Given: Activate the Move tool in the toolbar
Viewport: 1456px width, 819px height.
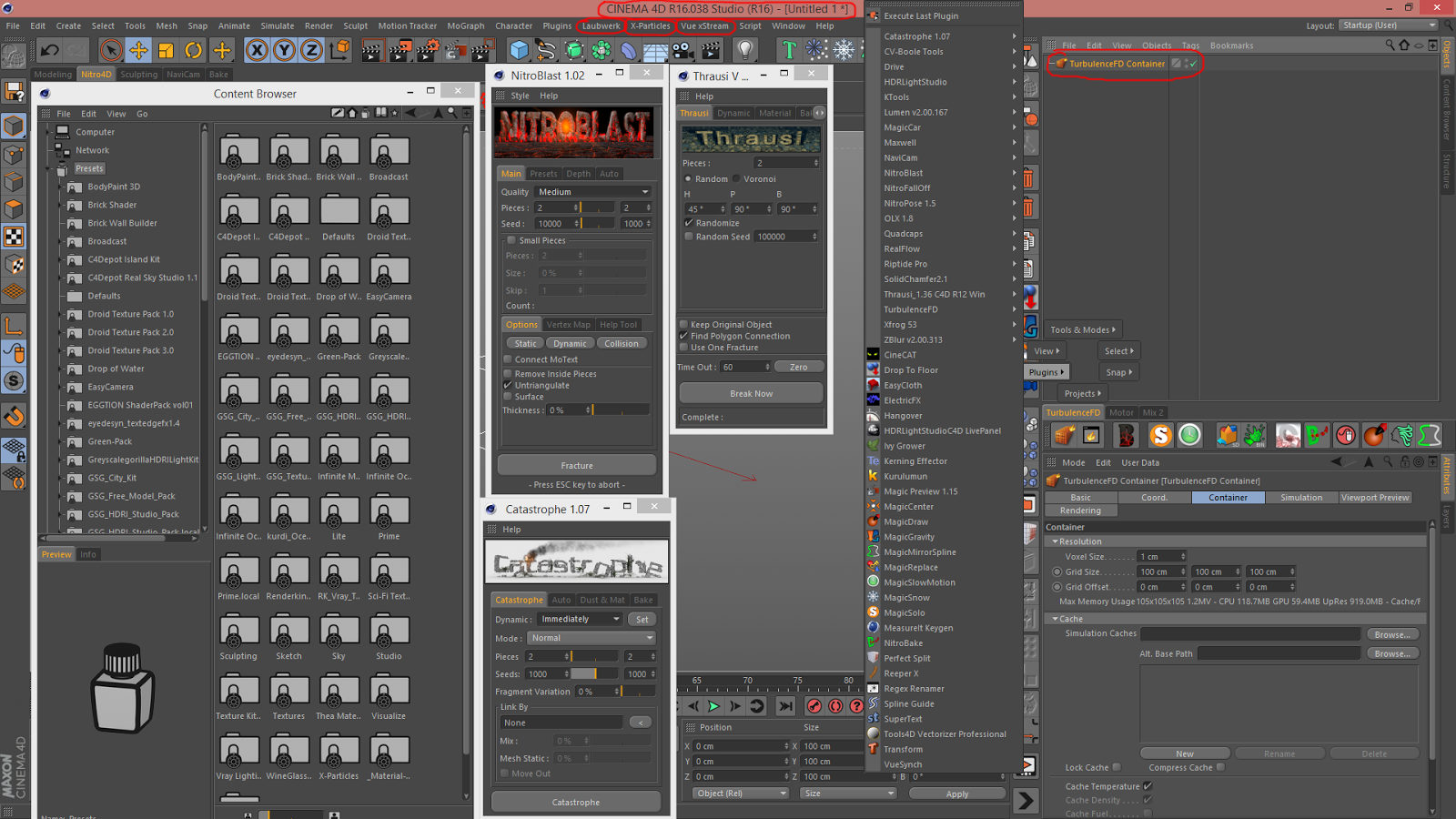Looking at the screenshot, I should [138, 50].
